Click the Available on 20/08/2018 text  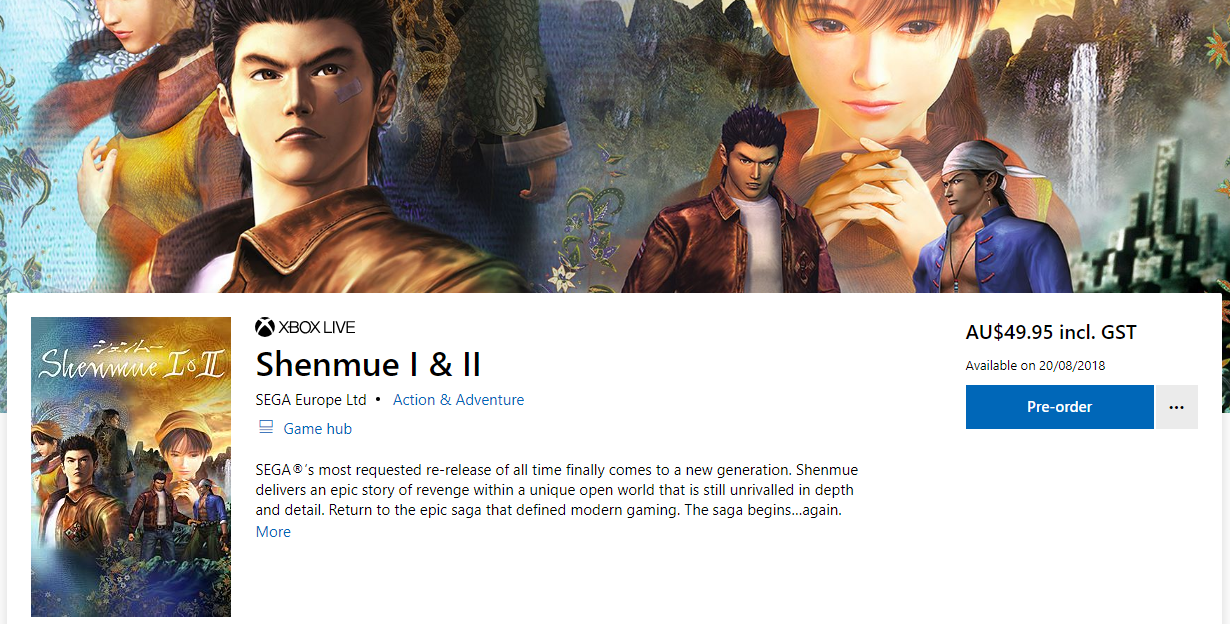1035,366
